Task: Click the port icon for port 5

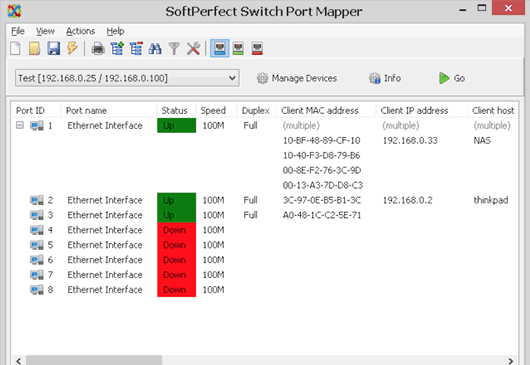Action: coord(37,245)
